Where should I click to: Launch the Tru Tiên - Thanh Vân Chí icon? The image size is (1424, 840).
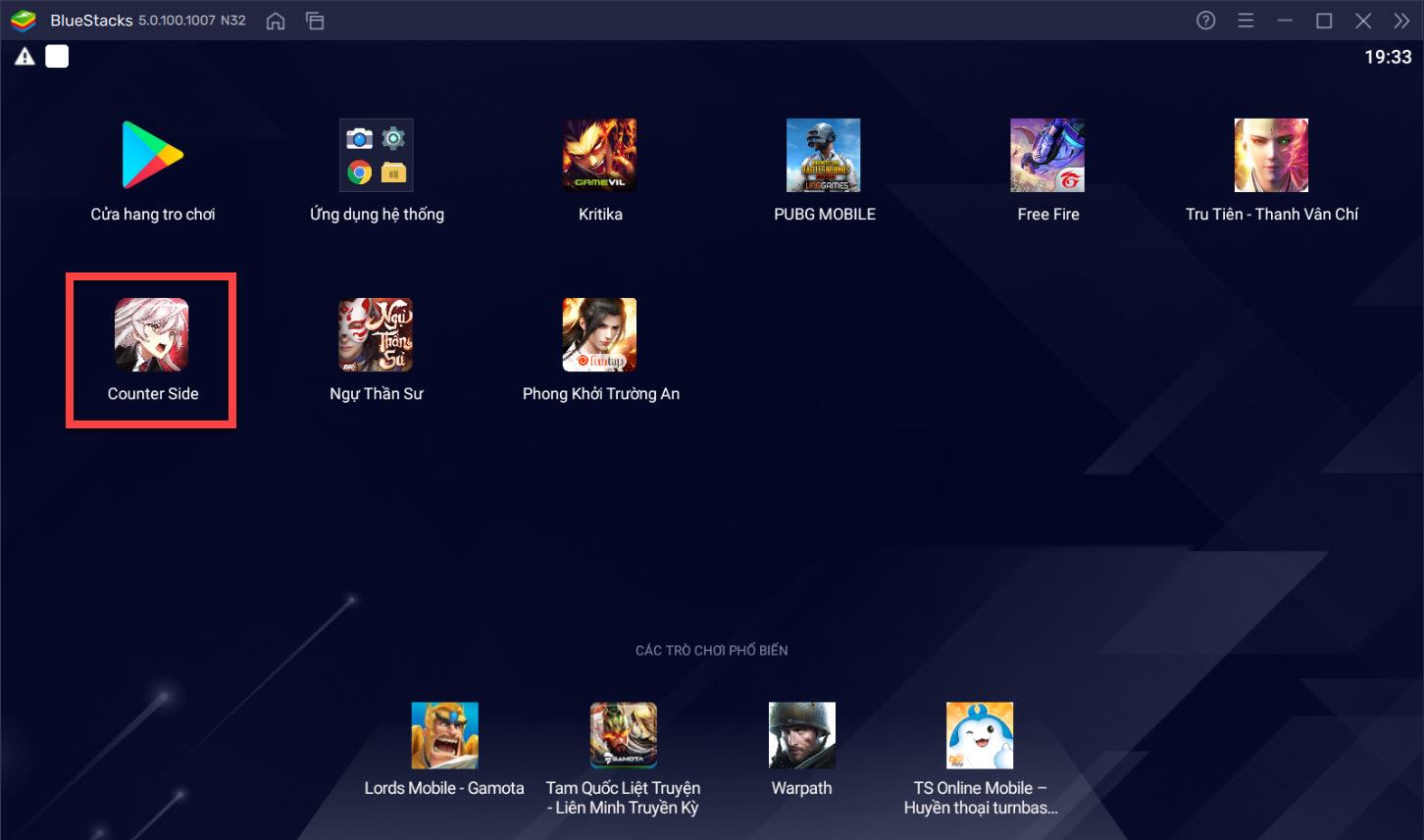tap(1271, 155)
